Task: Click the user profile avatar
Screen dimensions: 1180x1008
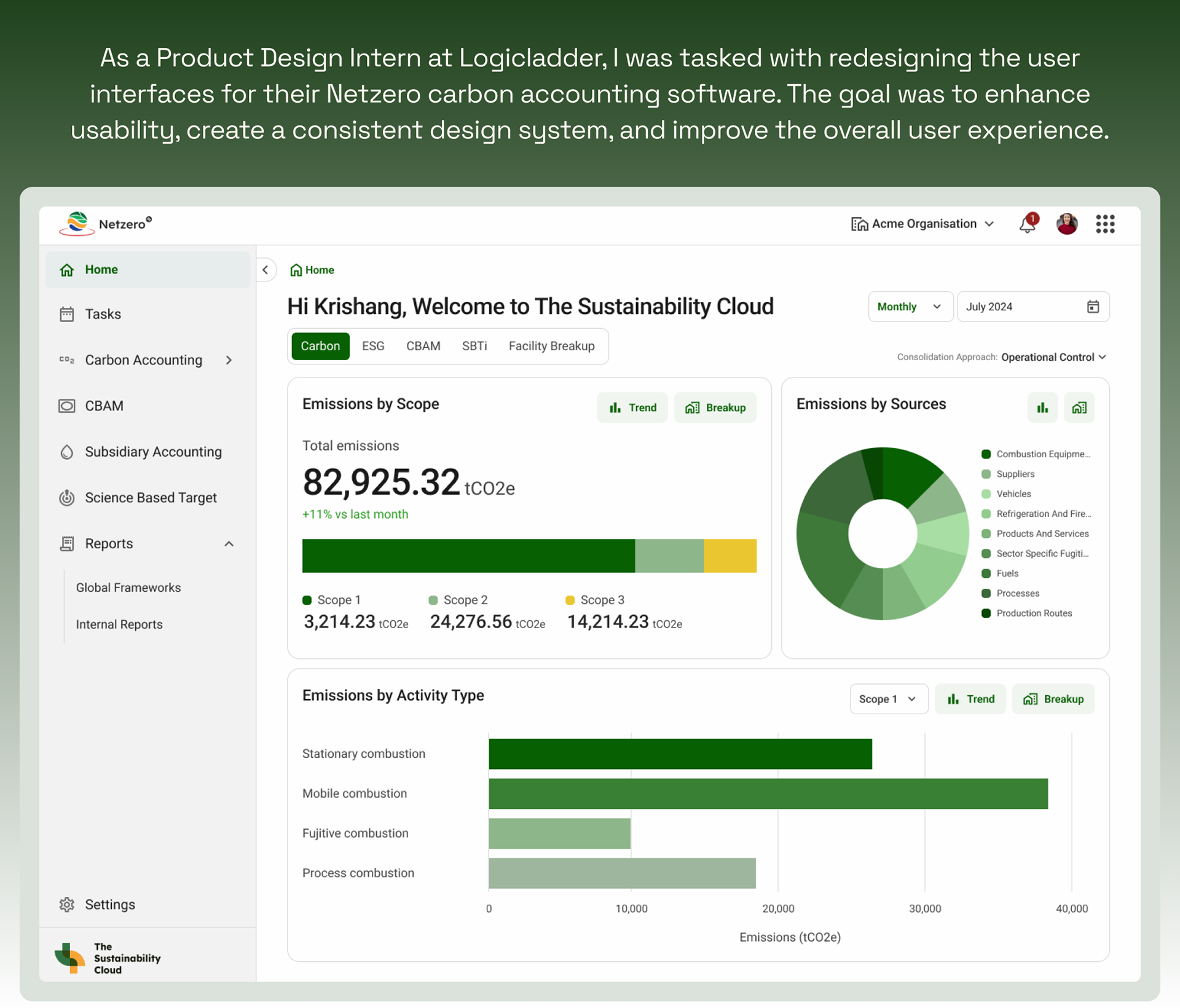Action: (1067, 224)
